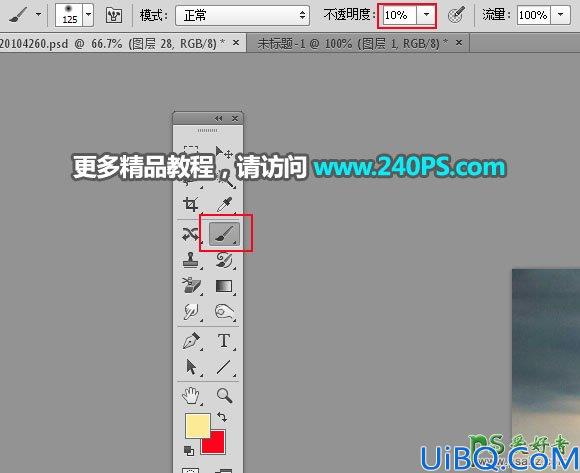Open the 流量 flow slider arrow
The image size is (580, 473).
(561, 15)
